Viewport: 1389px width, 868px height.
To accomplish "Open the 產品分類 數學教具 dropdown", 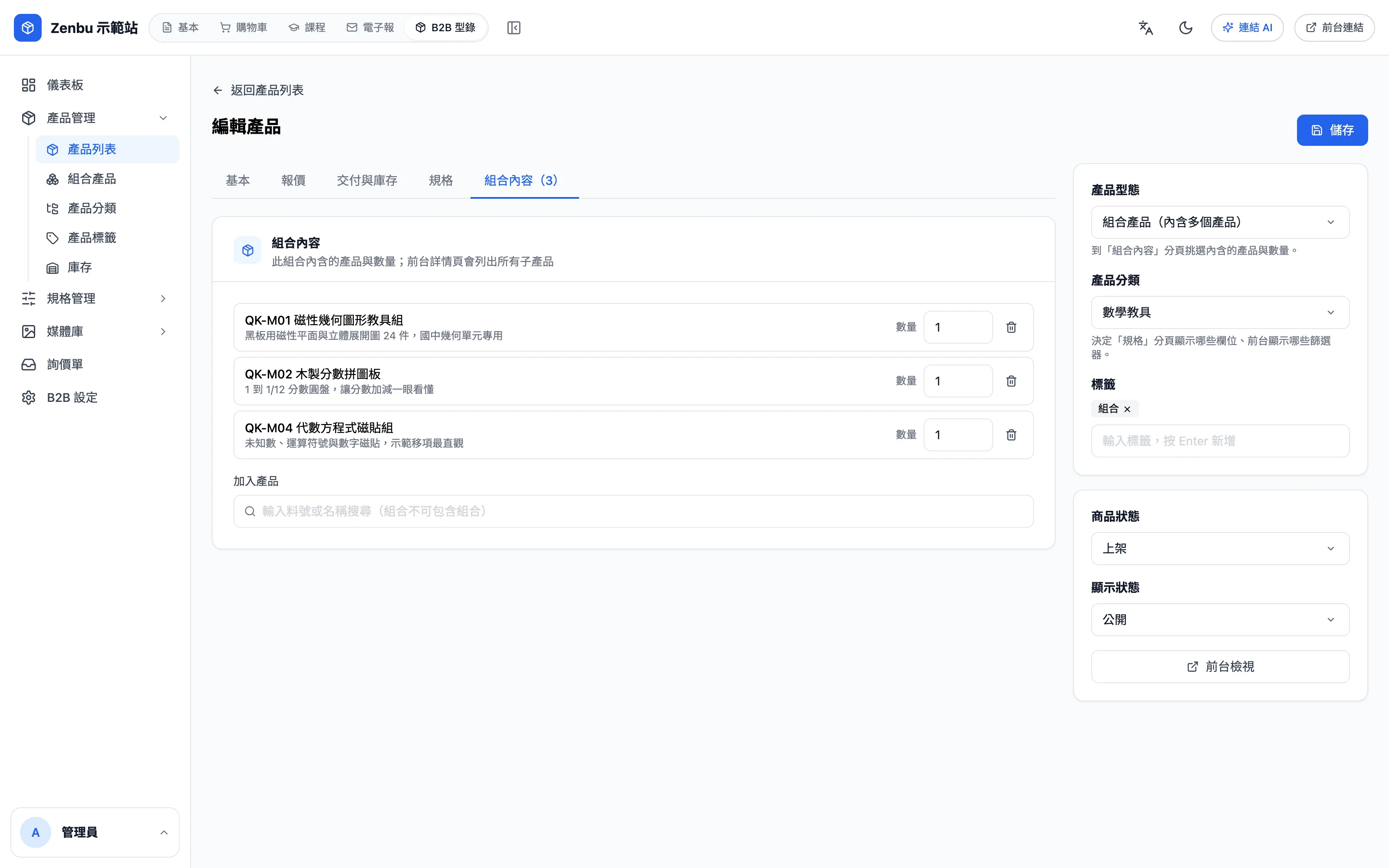I will pos(1220,312).
